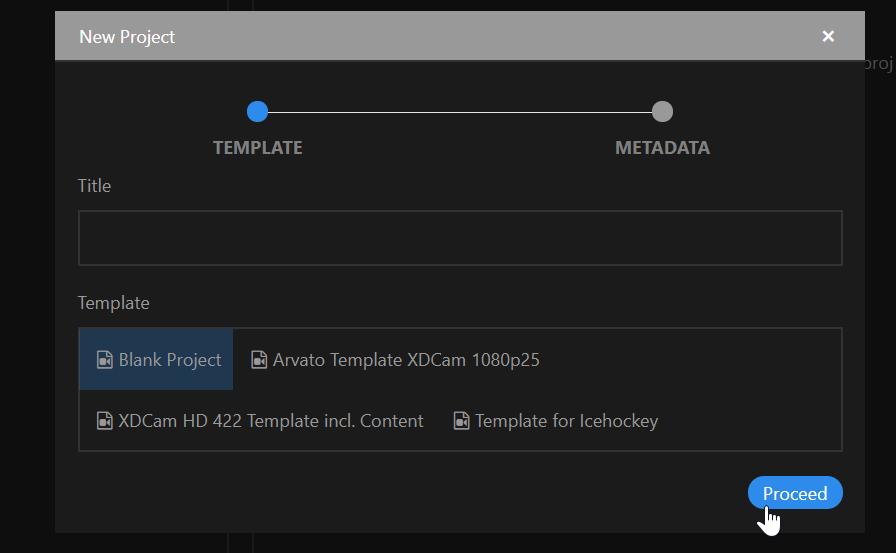
Task: Select Arvato Template XDCam 1080p25
Action: coord(395,360)
